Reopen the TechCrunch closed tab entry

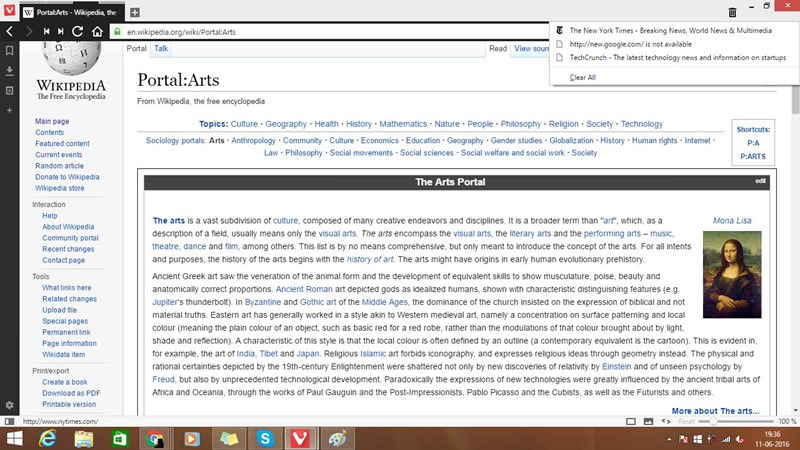click(678, 58)
